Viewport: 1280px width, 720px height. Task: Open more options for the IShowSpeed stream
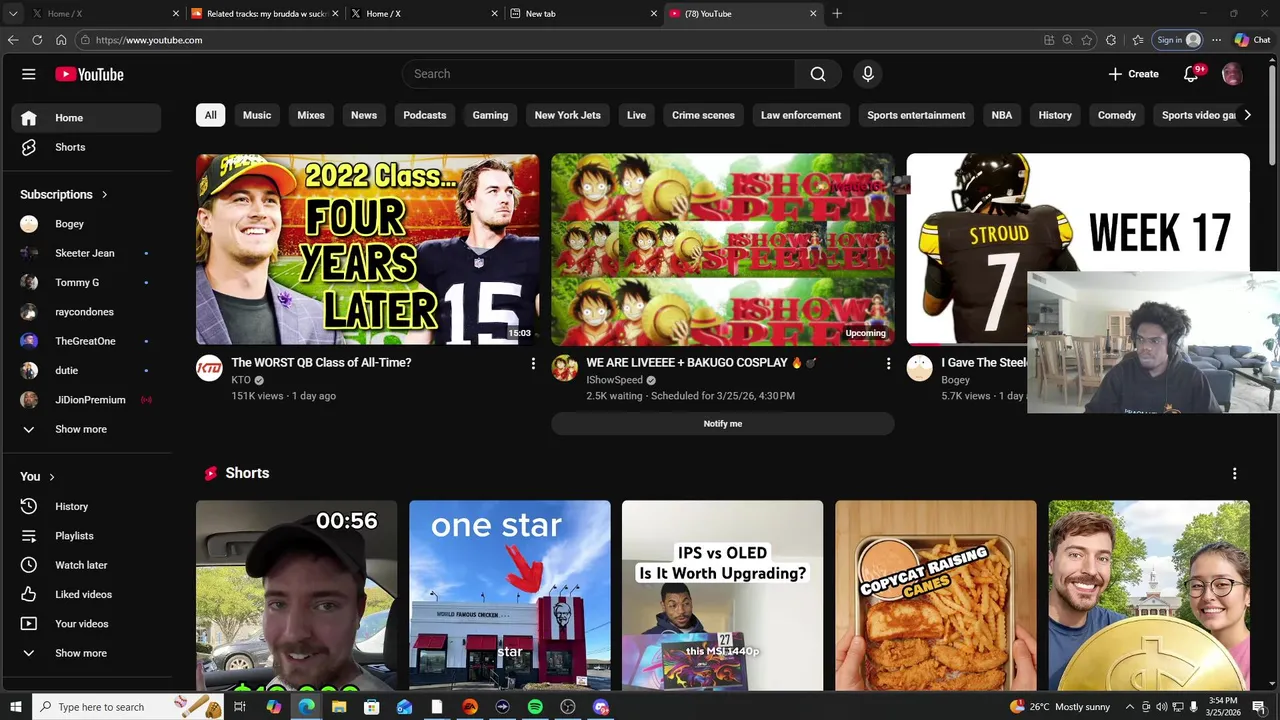(888, 364)
